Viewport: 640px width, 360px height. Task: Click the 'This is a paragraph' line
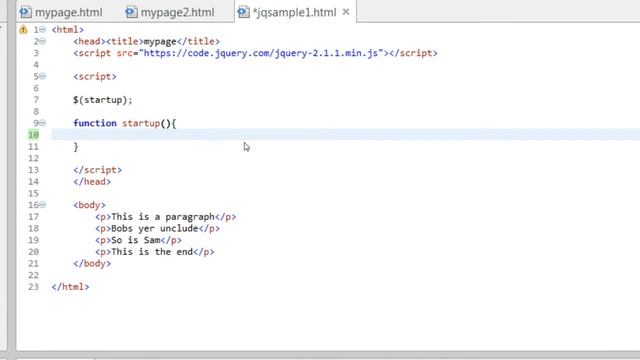[165, 217]
